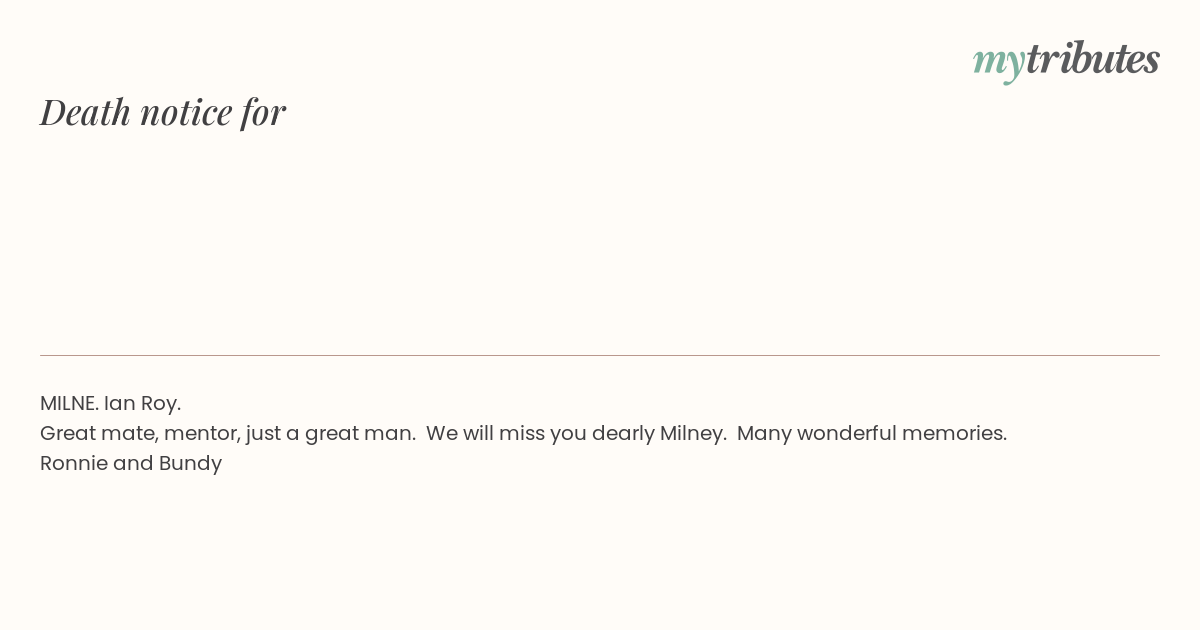Click the word "Death" in the heading
The image size is (1200, 630).
[86, 112]
